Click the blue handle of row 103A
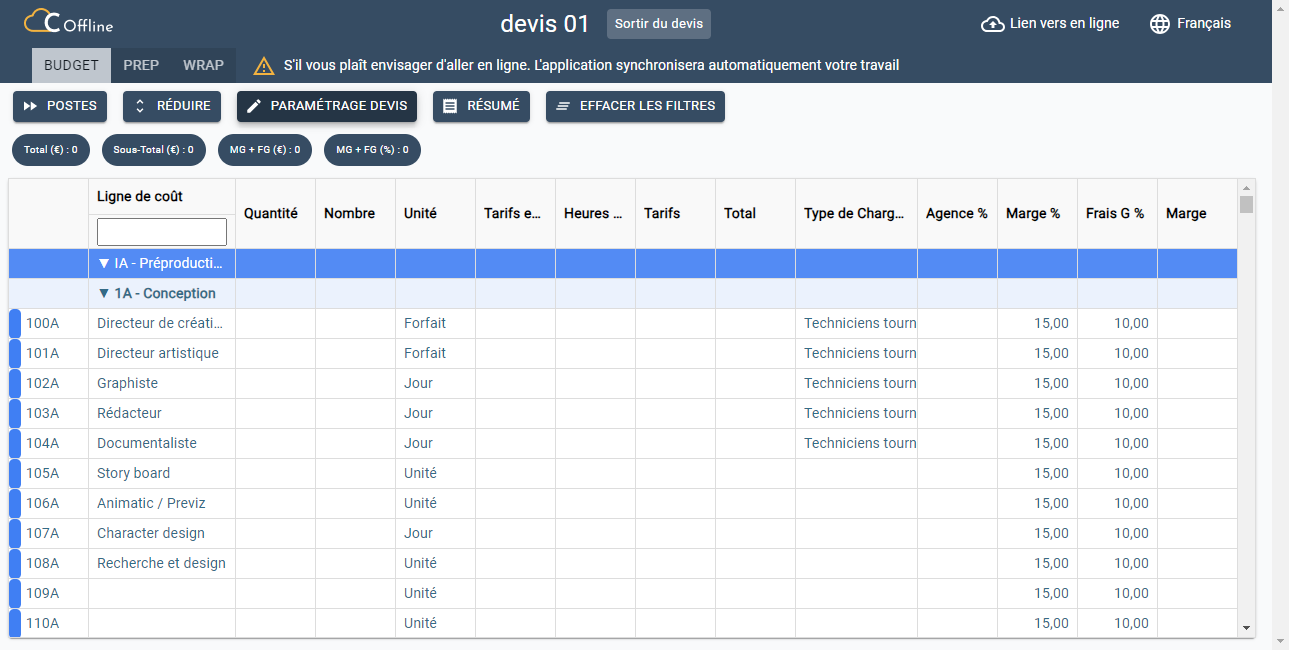This screenshot has height=650, width=1289. click(x=14, y=414)
